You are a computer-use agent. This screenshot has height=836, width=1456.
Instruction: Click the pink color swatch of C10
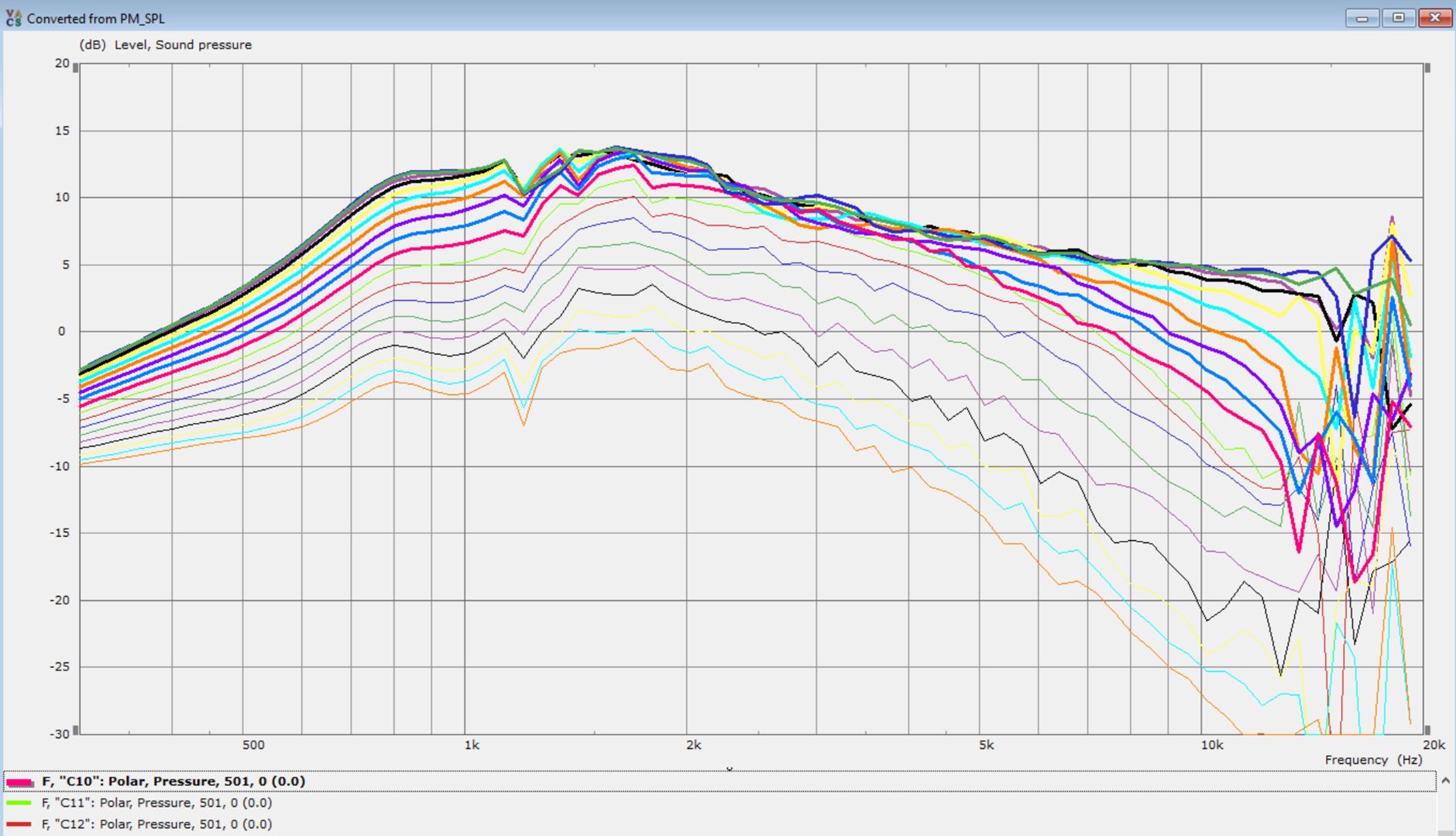(19, 782)
